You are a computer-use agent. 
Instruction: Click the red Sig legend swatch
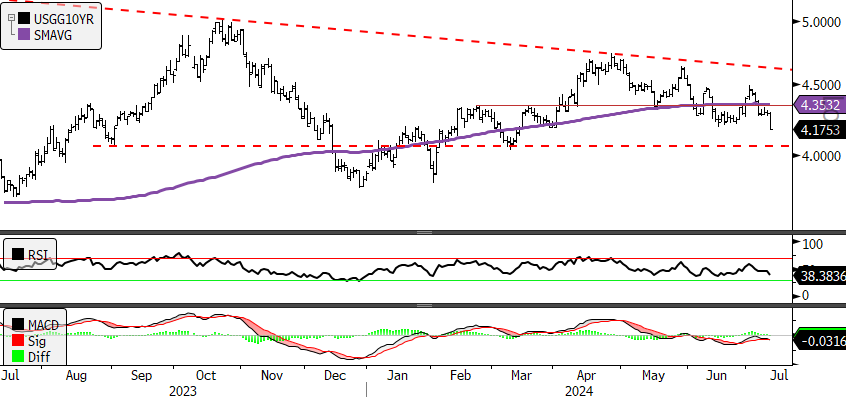18,341
